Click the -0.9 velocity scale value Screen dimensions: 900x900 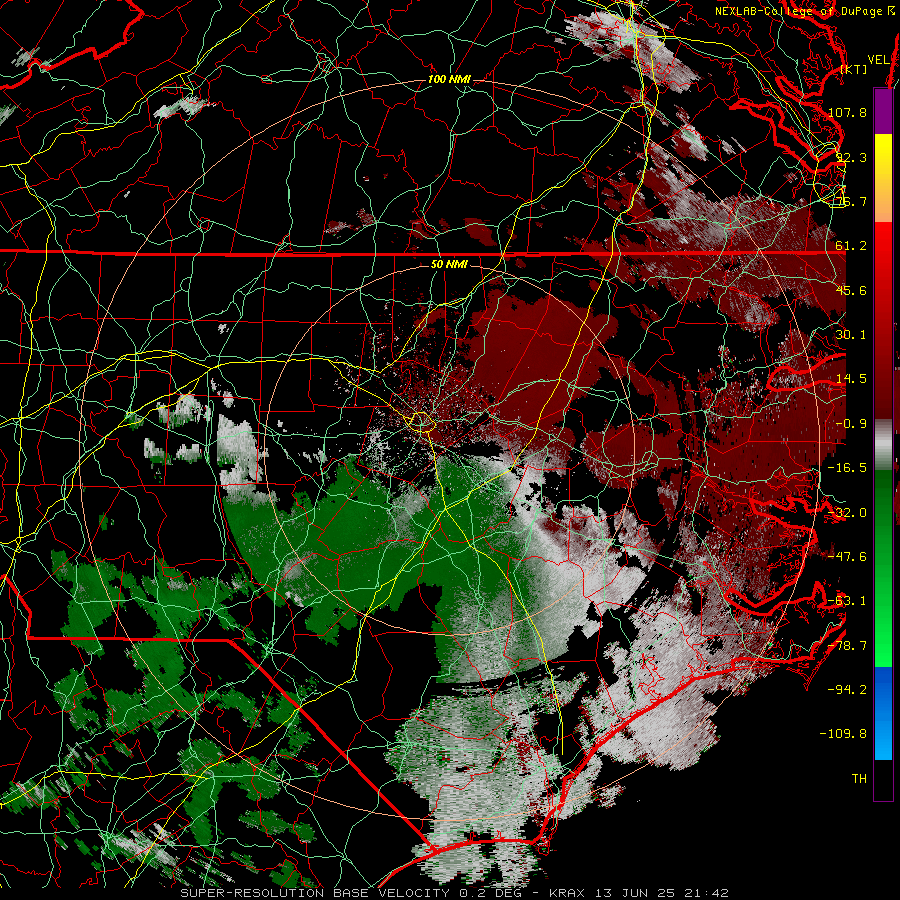point(851,424)
